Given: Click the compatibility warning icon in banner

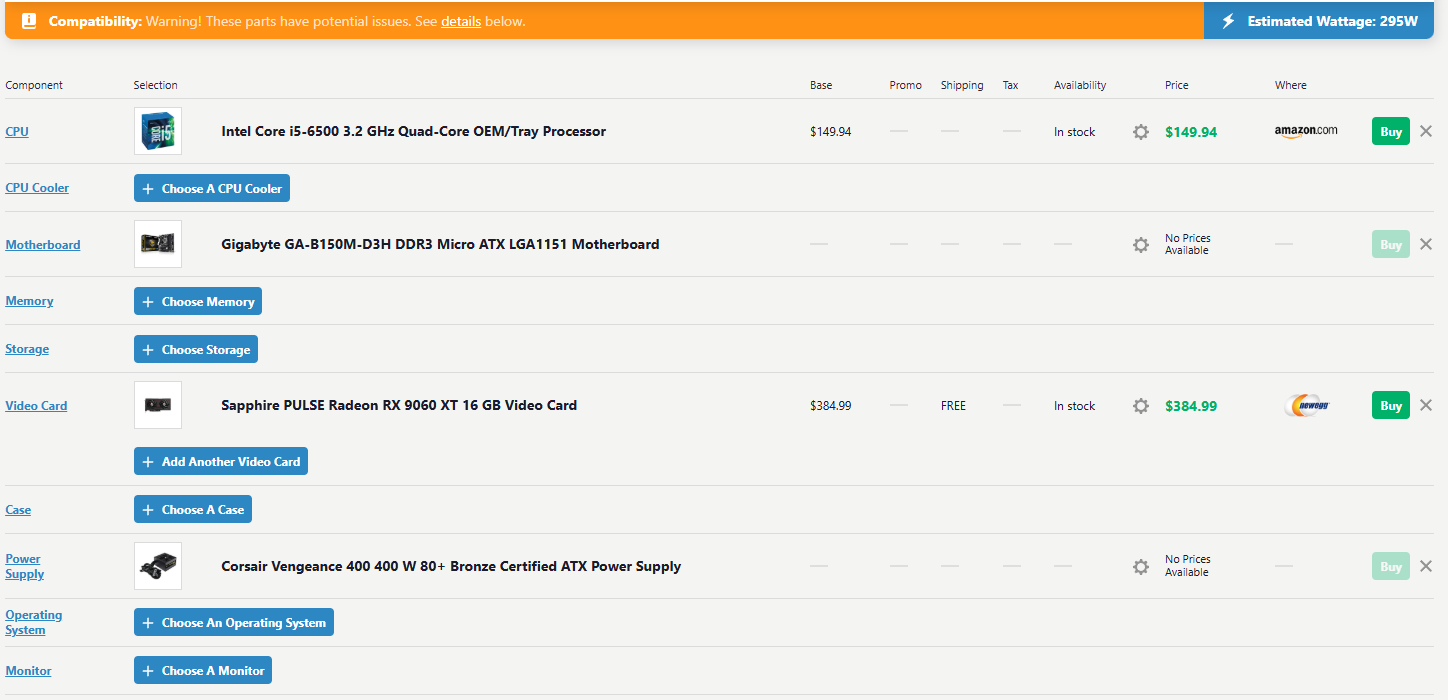Looking at the screenshot, I should (29, 21).
